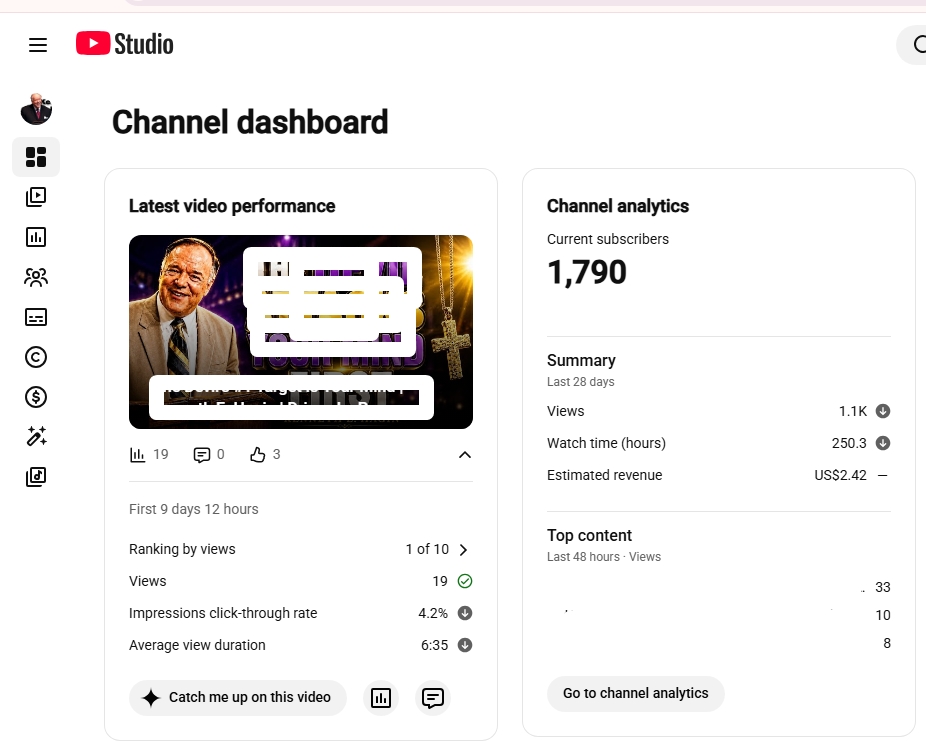Open the Subtitles sidebar icon
The height and width of the screenshot is (741, 926).
point(36,317)
